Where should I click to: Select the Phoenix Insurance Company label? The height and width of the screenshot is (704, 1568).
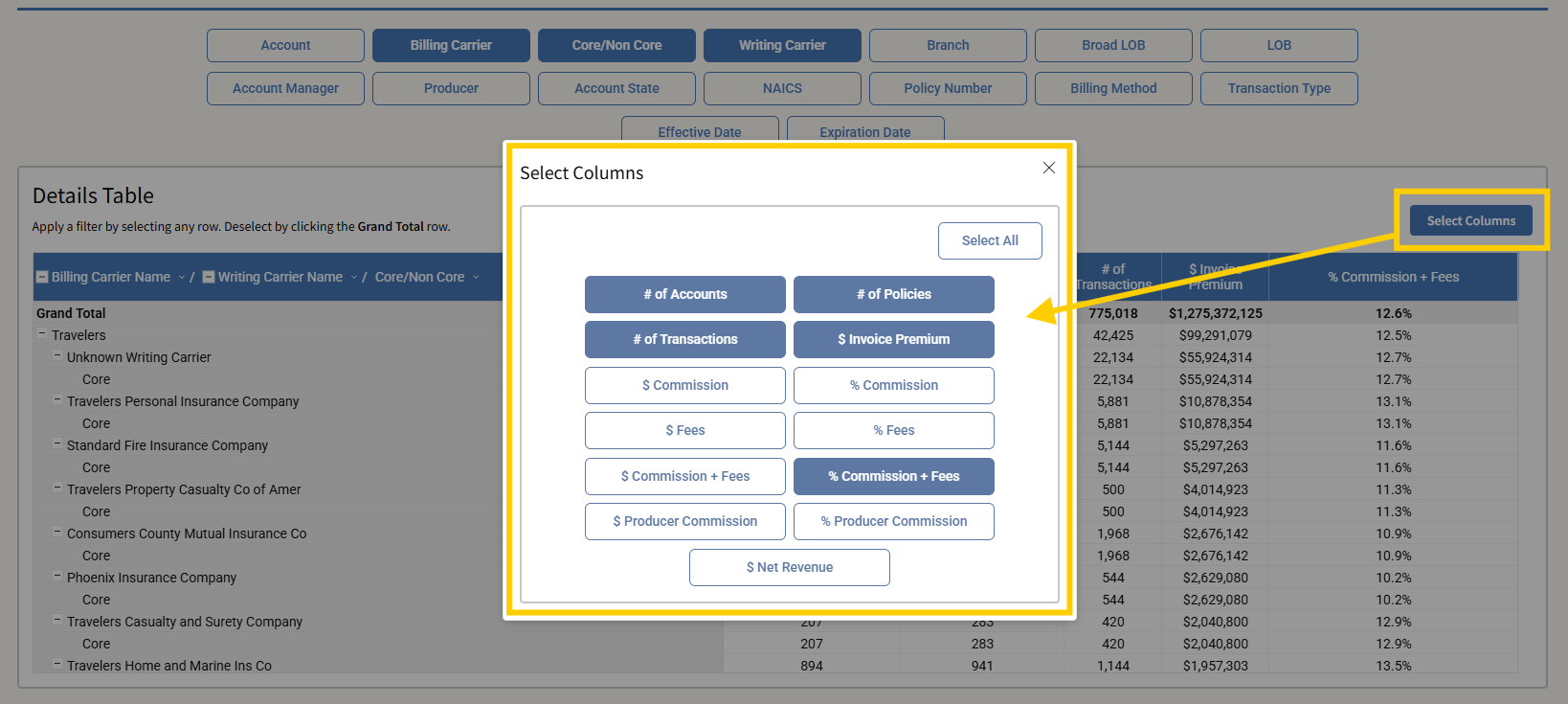coord(151,578)
